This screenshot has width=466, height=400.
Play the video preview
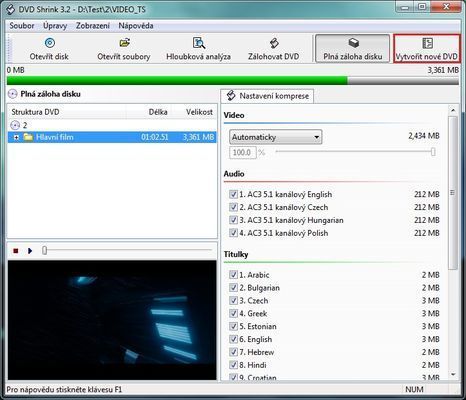[30, 250]
